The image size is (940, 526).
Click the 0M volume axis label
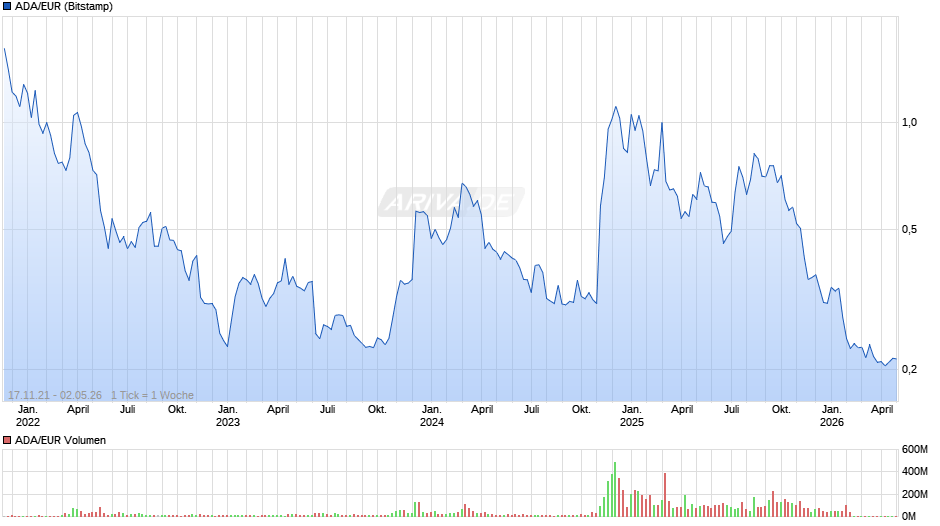[909, 516]
